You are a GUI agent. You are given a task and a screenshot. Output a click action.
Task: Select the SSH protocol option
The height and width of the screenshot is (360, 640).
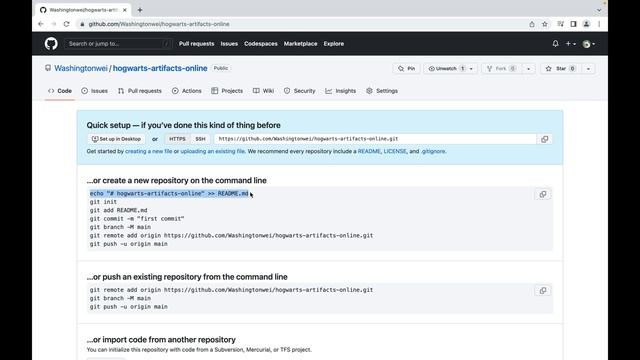coord(200,139)
